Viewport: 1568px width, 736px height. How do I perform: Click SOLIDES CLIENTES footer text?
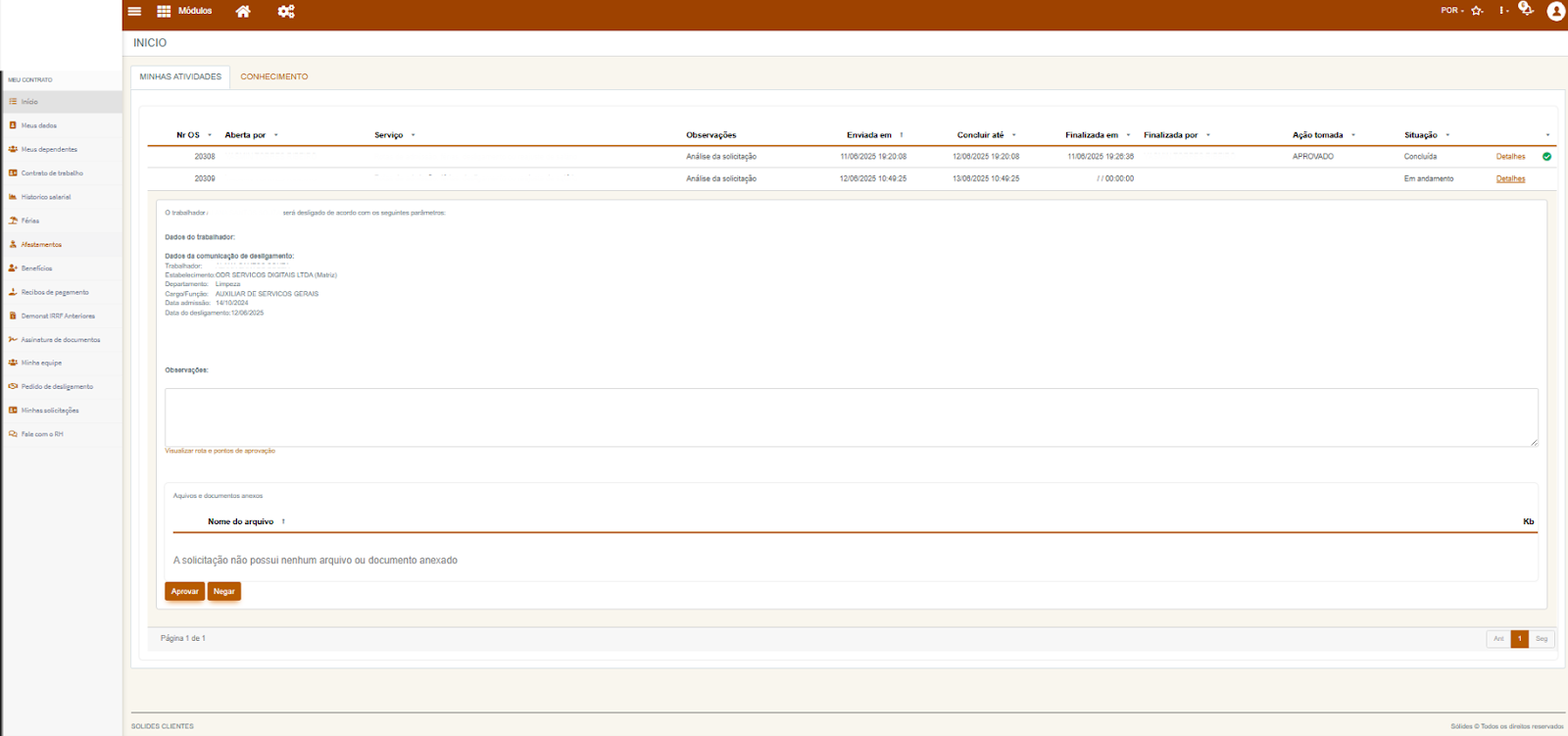tap(163, 726)
